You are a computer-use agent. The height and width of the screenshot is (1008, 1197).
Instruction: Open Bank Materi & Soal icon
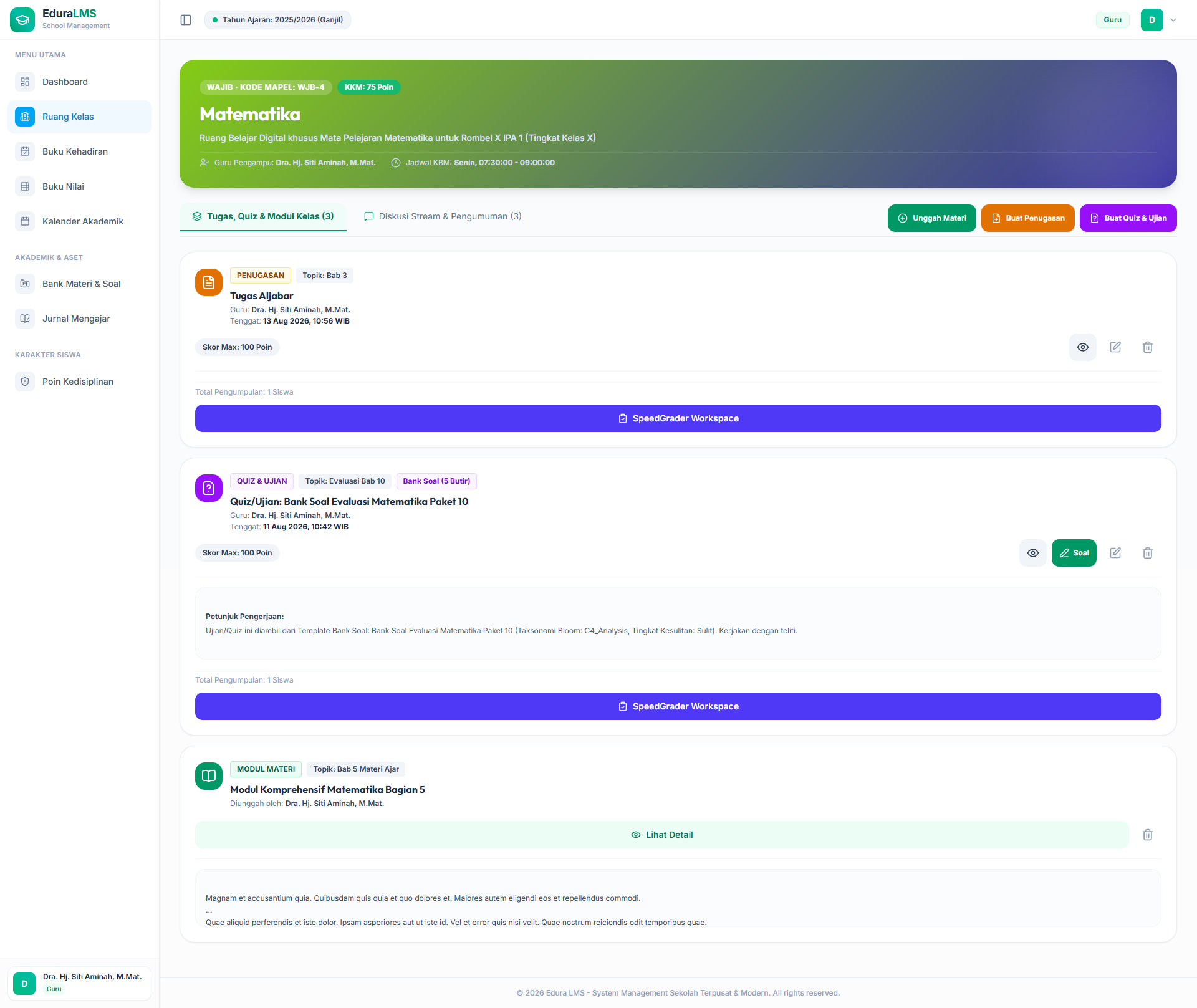[25, 284]
